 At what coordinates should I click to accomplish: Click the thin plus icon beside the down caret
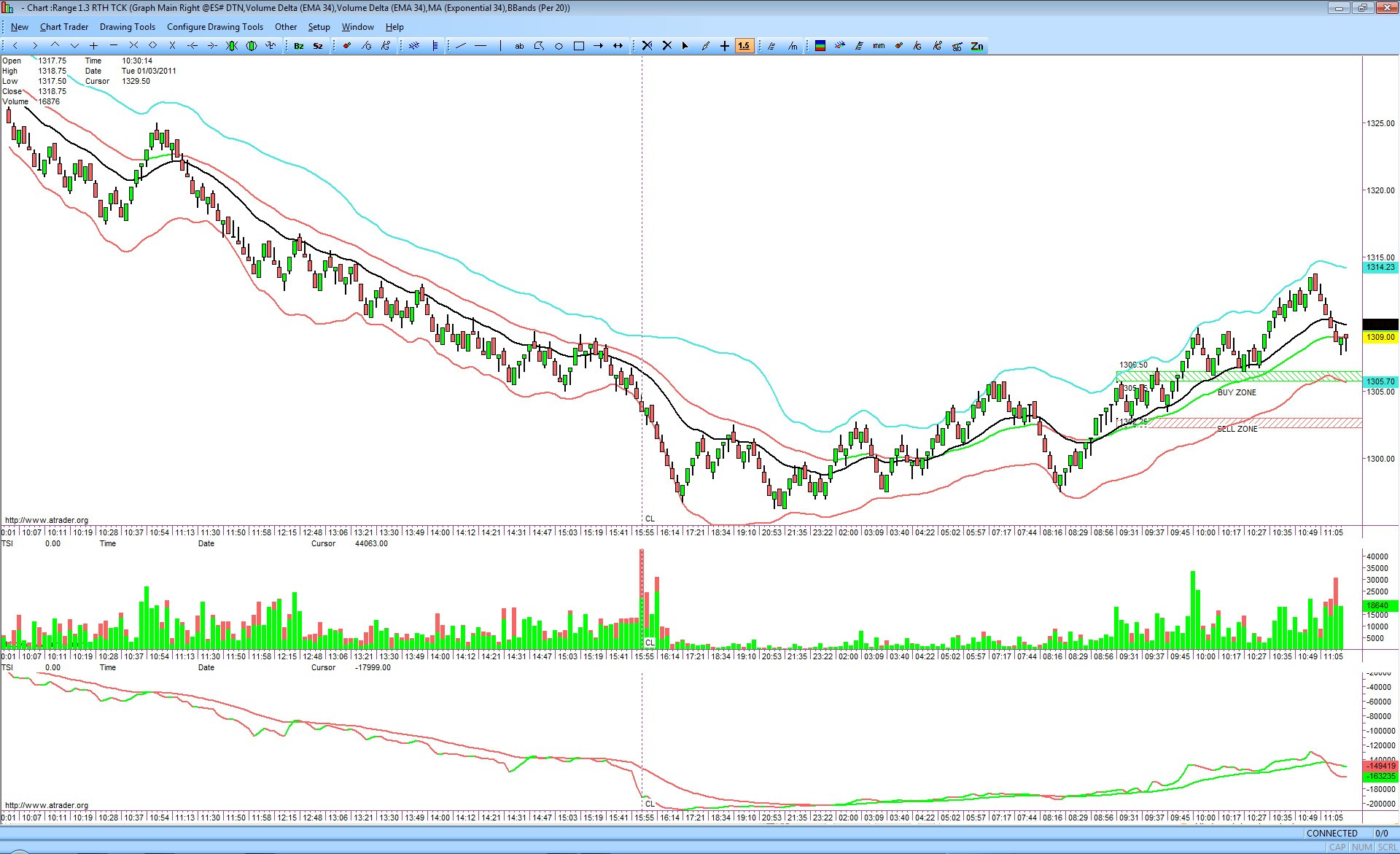pos(93,46)
